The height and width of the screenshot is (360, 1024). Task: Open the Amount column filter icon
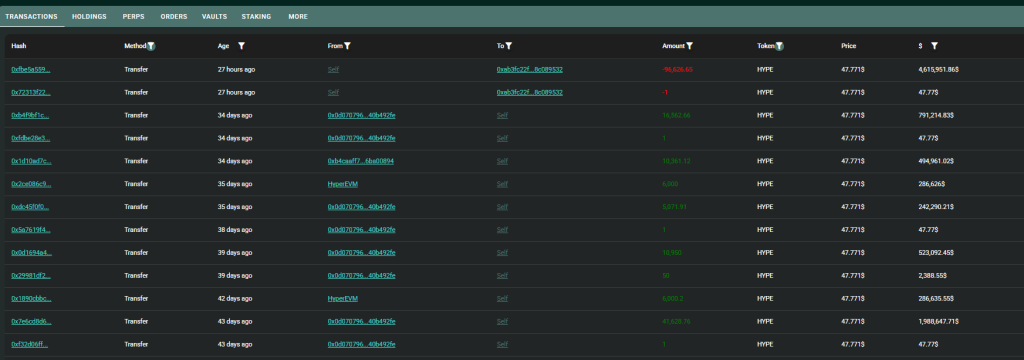coord(690,46)
